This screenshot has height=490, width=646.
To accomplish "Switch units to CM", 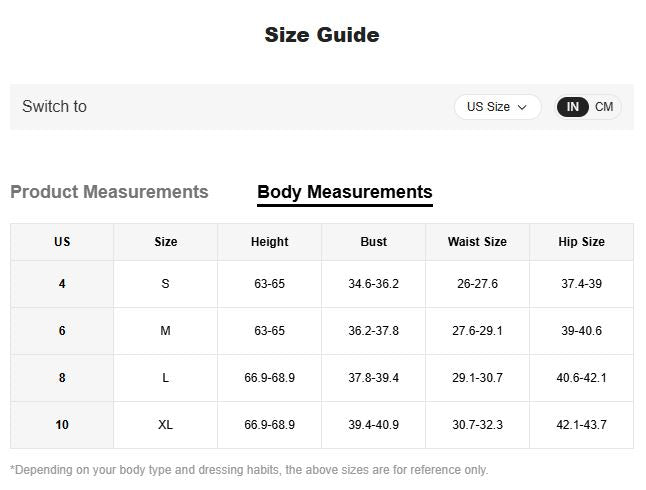I will (x=604, y=107).
